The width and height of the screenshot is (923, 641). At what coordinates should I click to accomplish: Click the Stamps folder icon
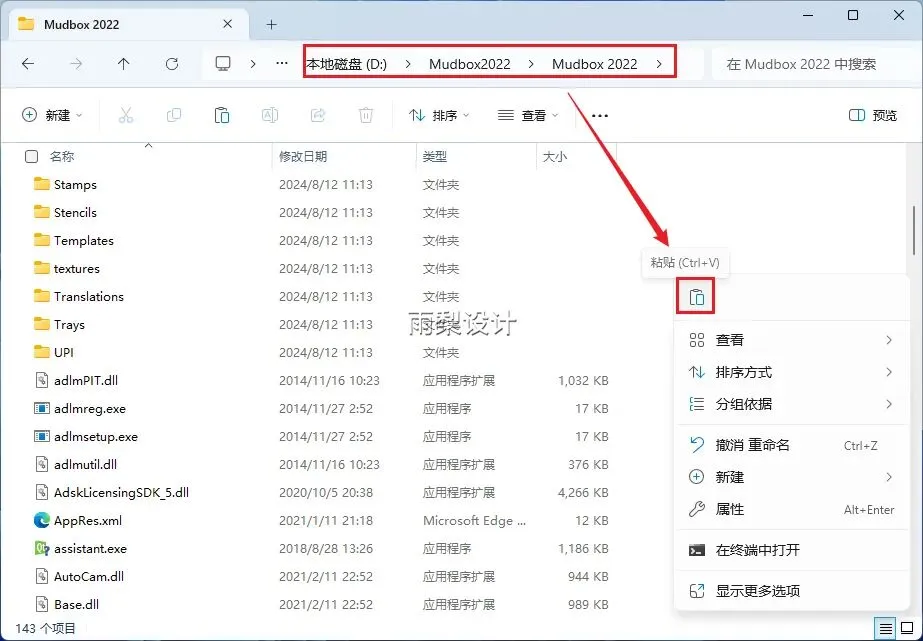41,184
